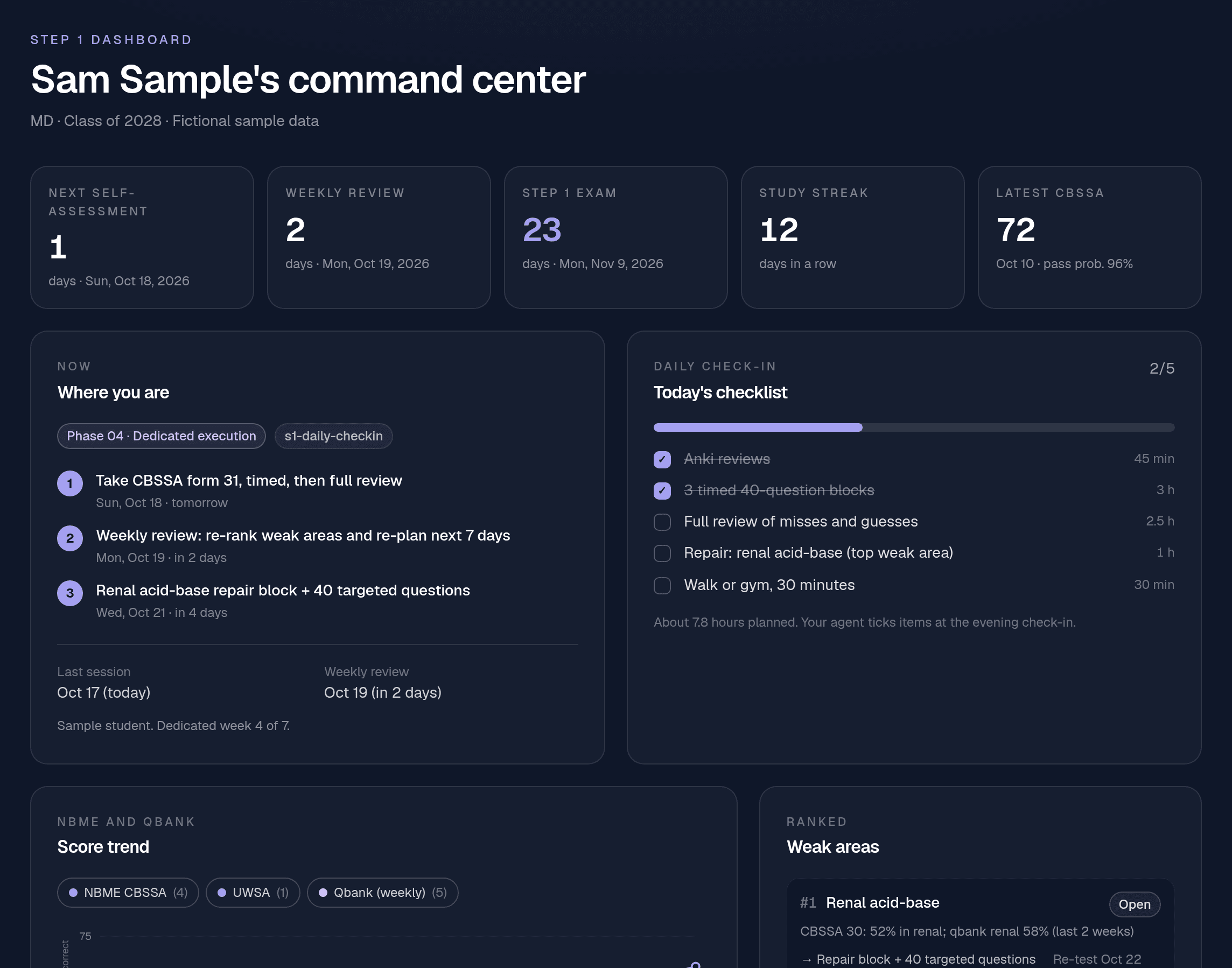Click 'Renal acid-base repair block + 40 targeted questions'
Screen dimensions: 1232x968
click(283, 590)
